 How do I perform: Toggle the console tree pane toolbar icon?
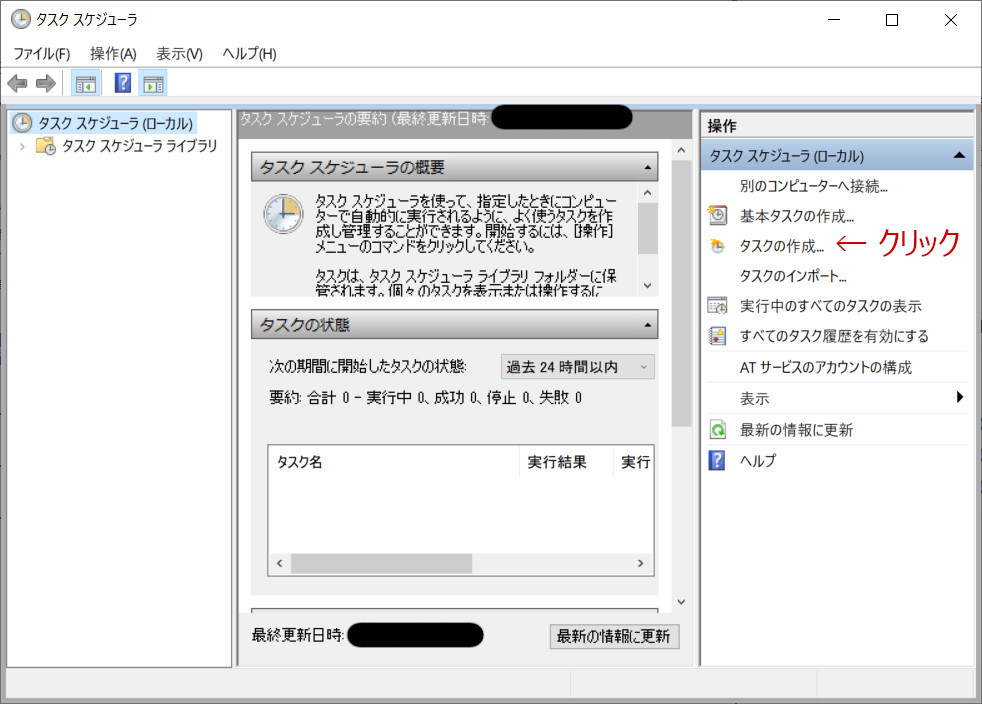click(86, 83)
